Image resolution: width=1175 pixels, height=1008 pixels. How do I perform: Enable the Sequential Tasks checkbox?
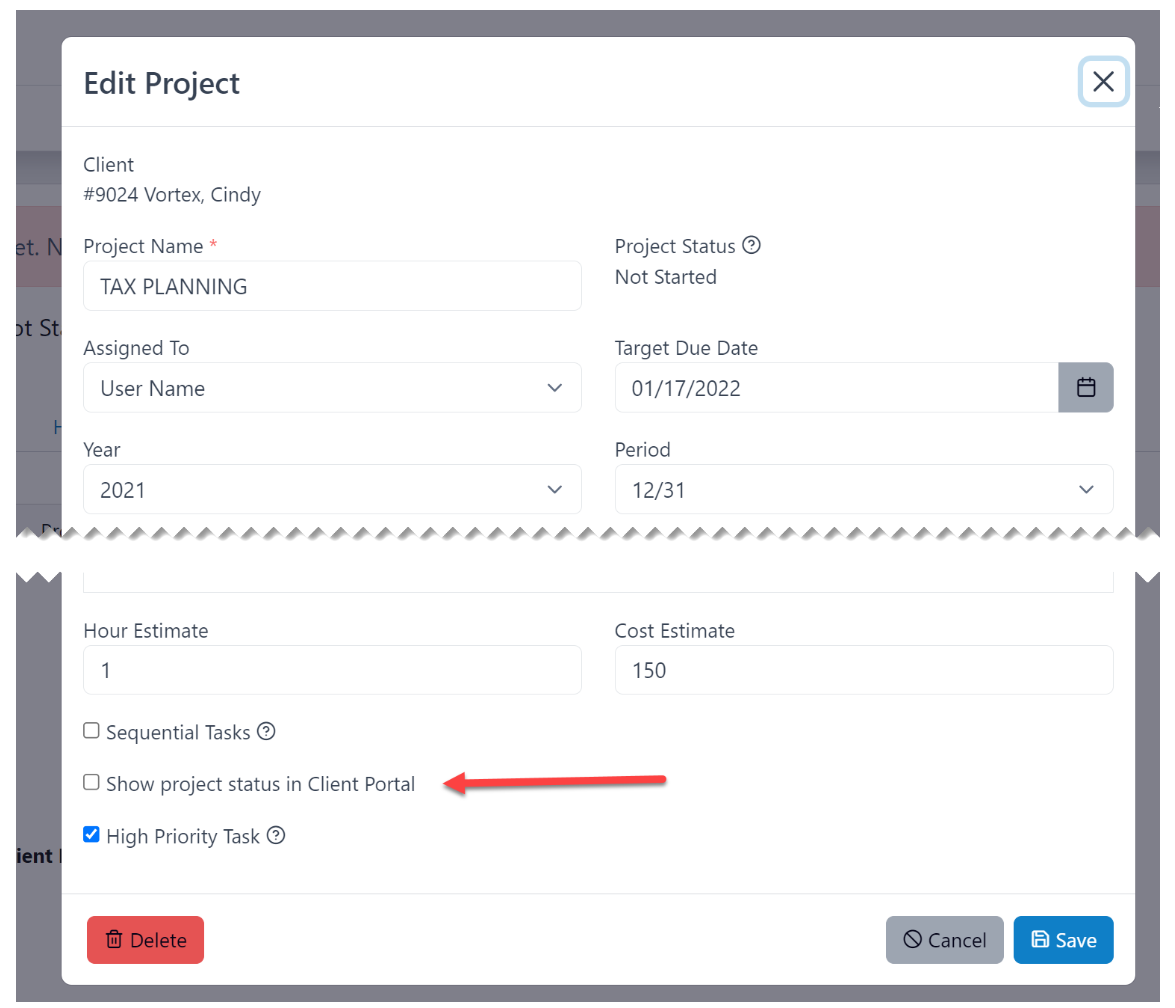91,730
